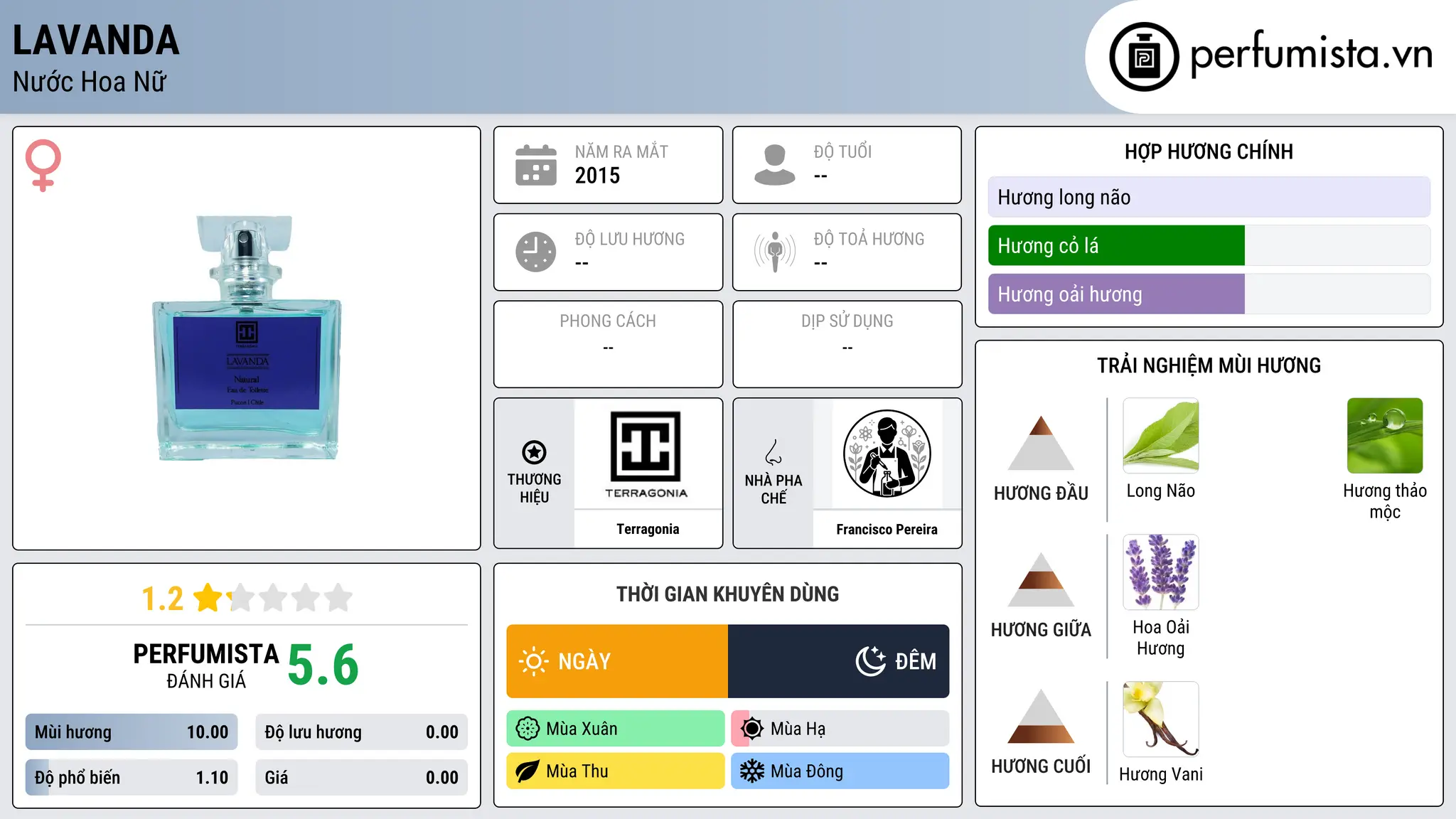The width and height of the screenshot is (1456, 819).
Task: Click the Hợp hương chính heading
Action: pos(1209,151)
